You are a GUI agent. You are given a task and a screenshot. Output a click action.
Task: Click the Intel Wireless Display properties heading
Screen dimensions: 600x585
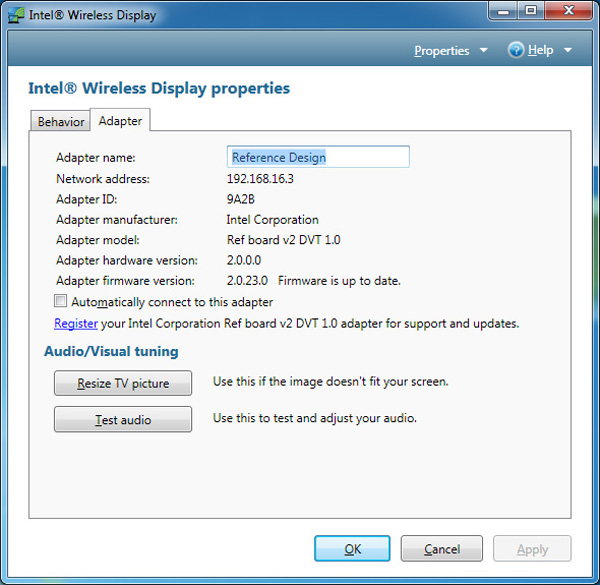point(159,88)
